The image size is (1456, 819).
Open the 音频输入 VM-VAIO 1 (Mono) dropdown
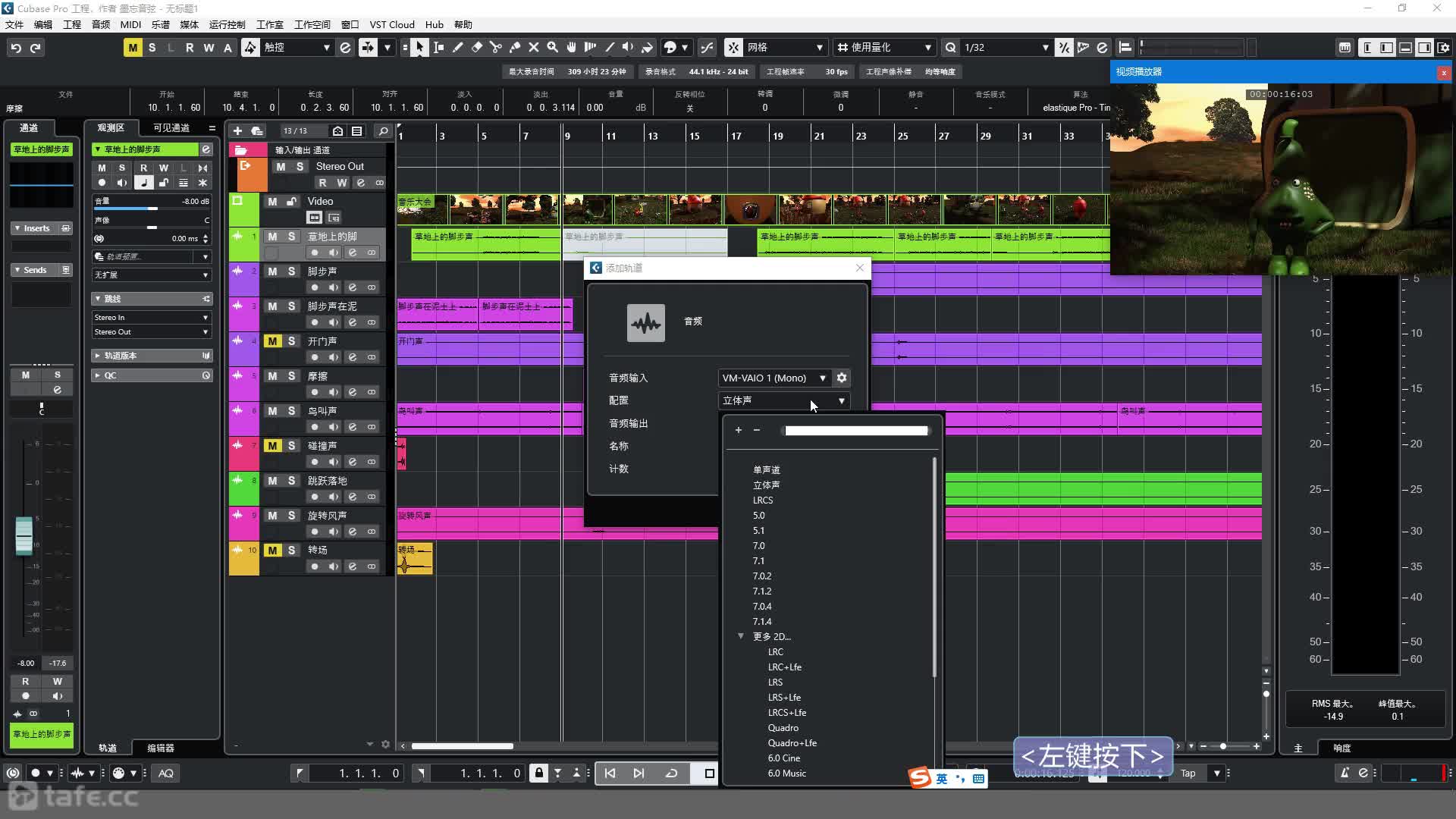click(773, 378)
